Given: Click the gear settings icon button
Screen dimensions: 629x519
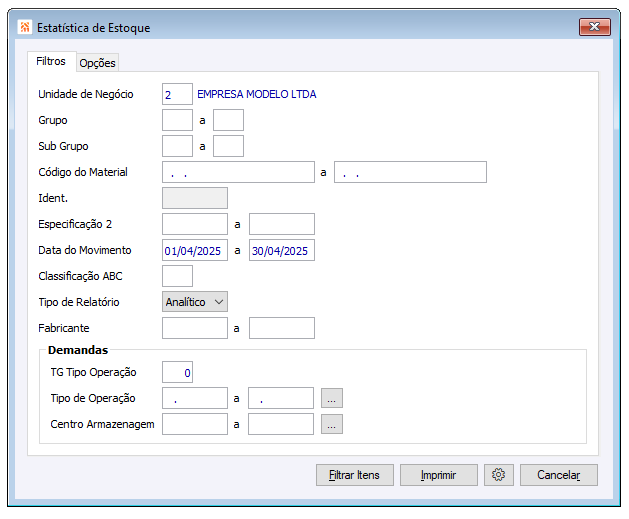Looking at the screenshot, I should (x=499, y=475).
